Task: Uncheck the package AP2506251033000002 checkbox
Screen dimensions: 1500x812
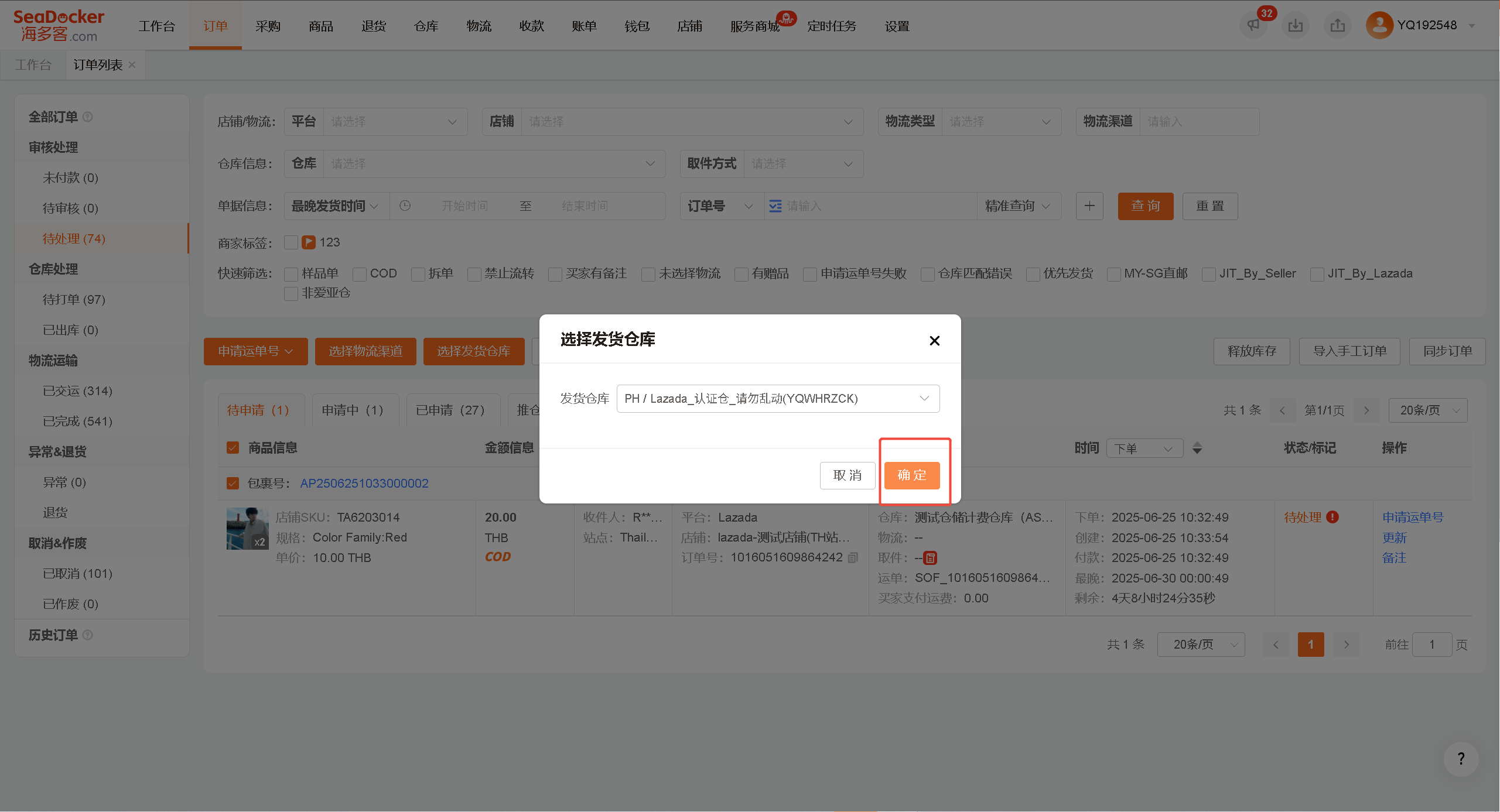Action: coord(233,484)
